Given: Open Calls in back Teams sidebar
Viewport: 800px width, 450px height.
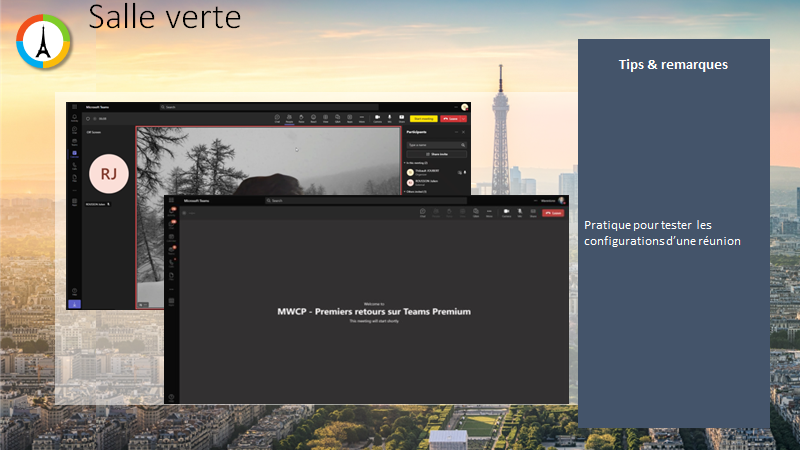Looking at the screenshot, I should [x=74, y=166].
